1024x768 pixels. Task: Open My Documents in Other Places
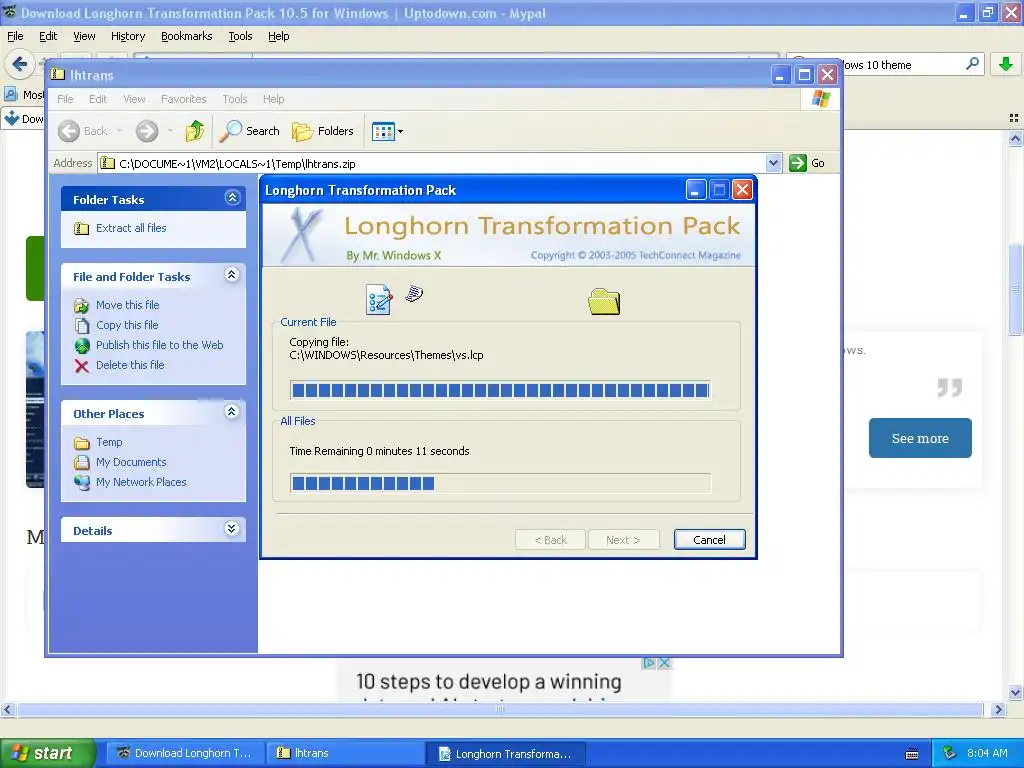pos(131,462)
